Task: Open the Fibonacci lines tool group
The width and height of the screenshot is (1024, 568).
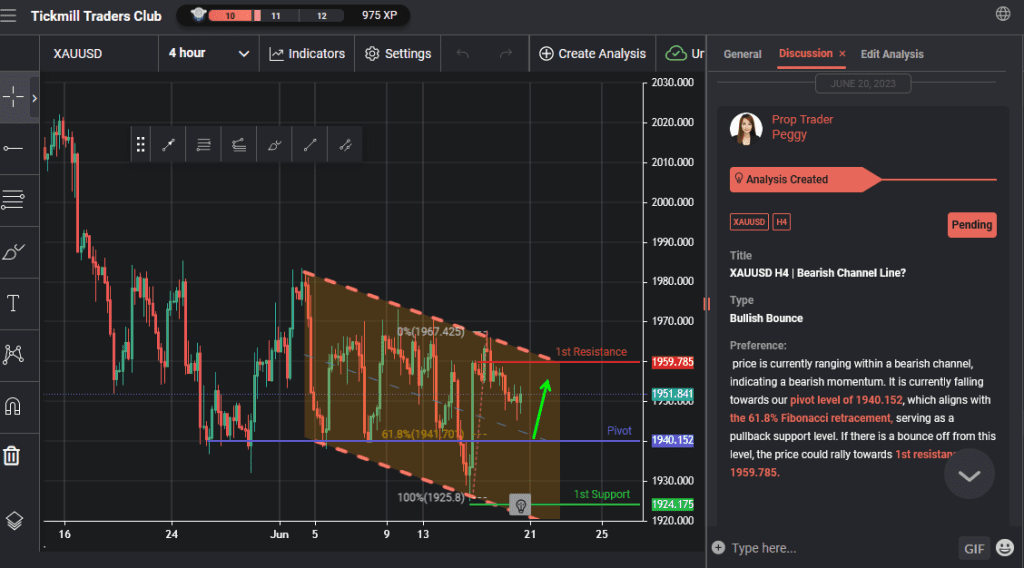Action: pos(13,199)
